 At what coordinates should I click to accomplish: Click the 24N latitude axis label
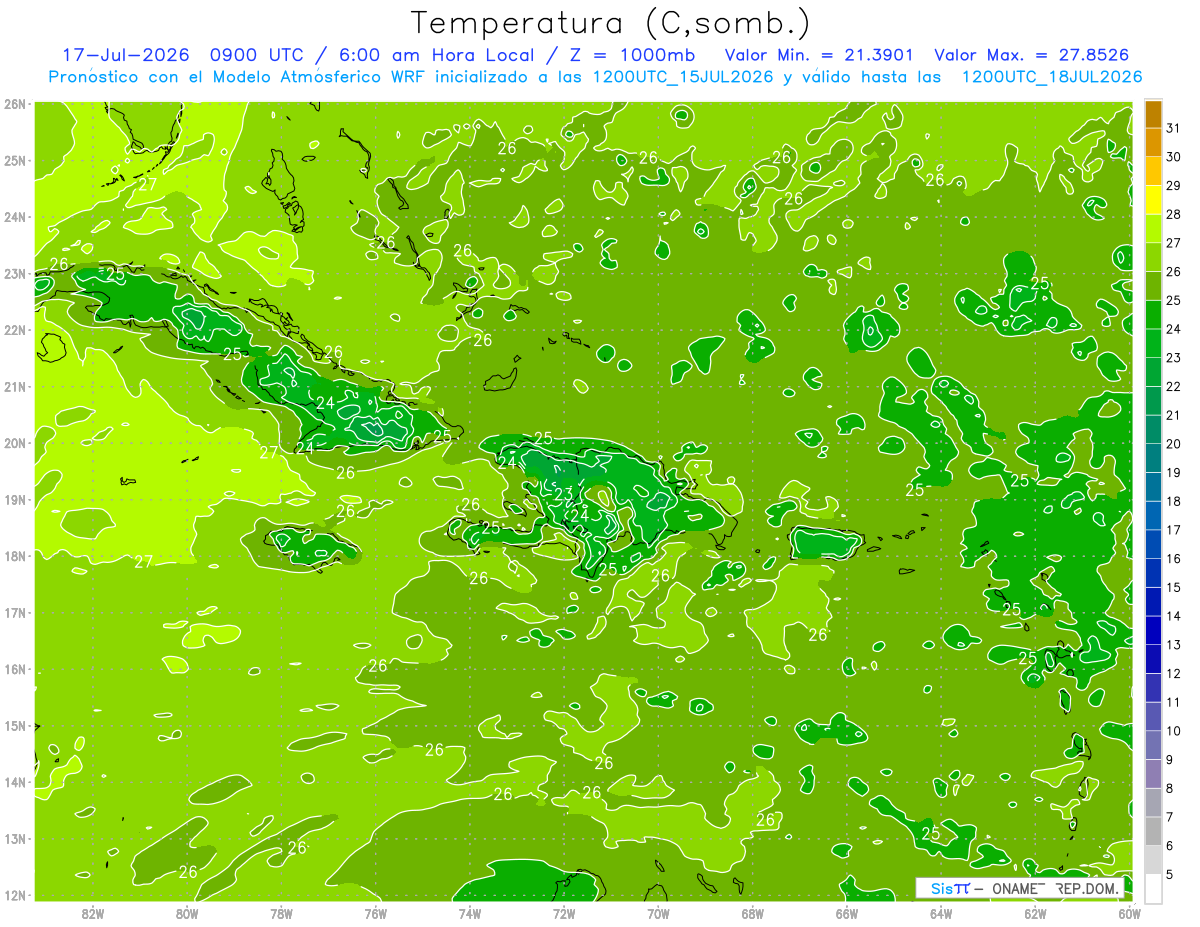[x=14, y=217]
